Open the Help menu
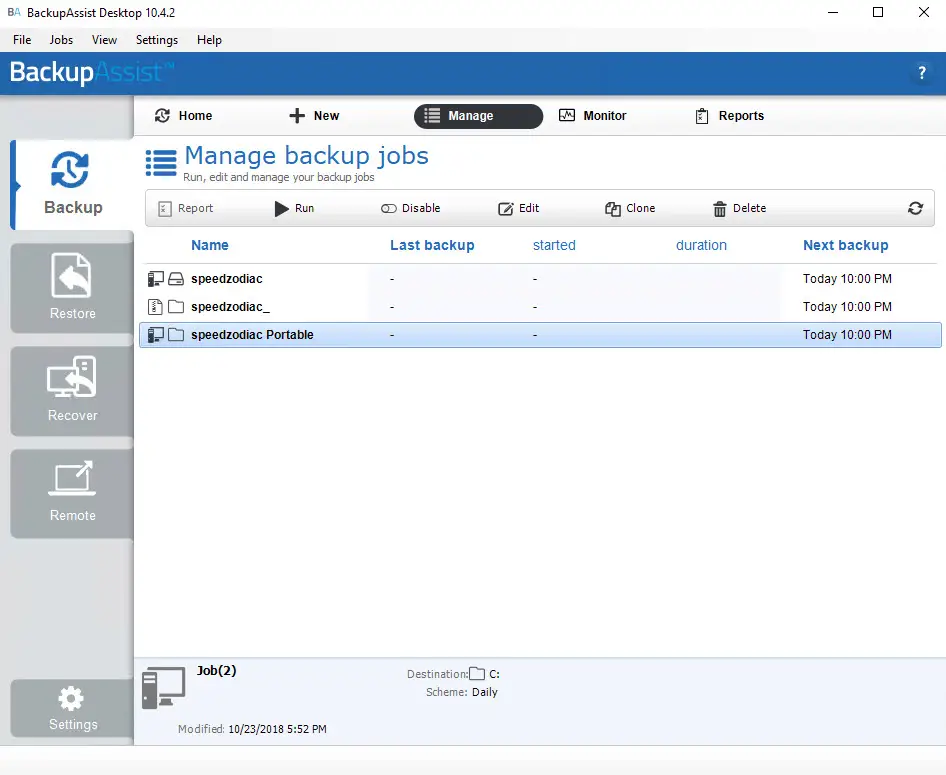The image size is (946, 775). pyautogui.click(x=209, y=40)
